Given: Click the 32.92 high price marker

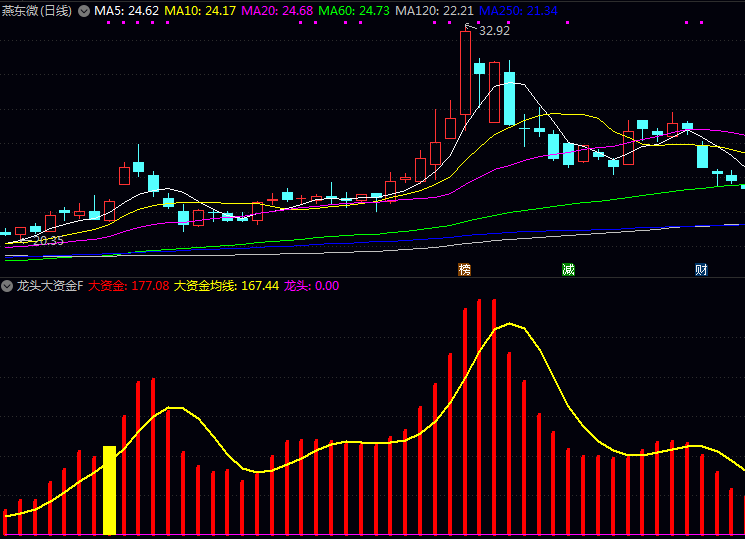Looking at the screenshot, I should (x=494, y=31).
